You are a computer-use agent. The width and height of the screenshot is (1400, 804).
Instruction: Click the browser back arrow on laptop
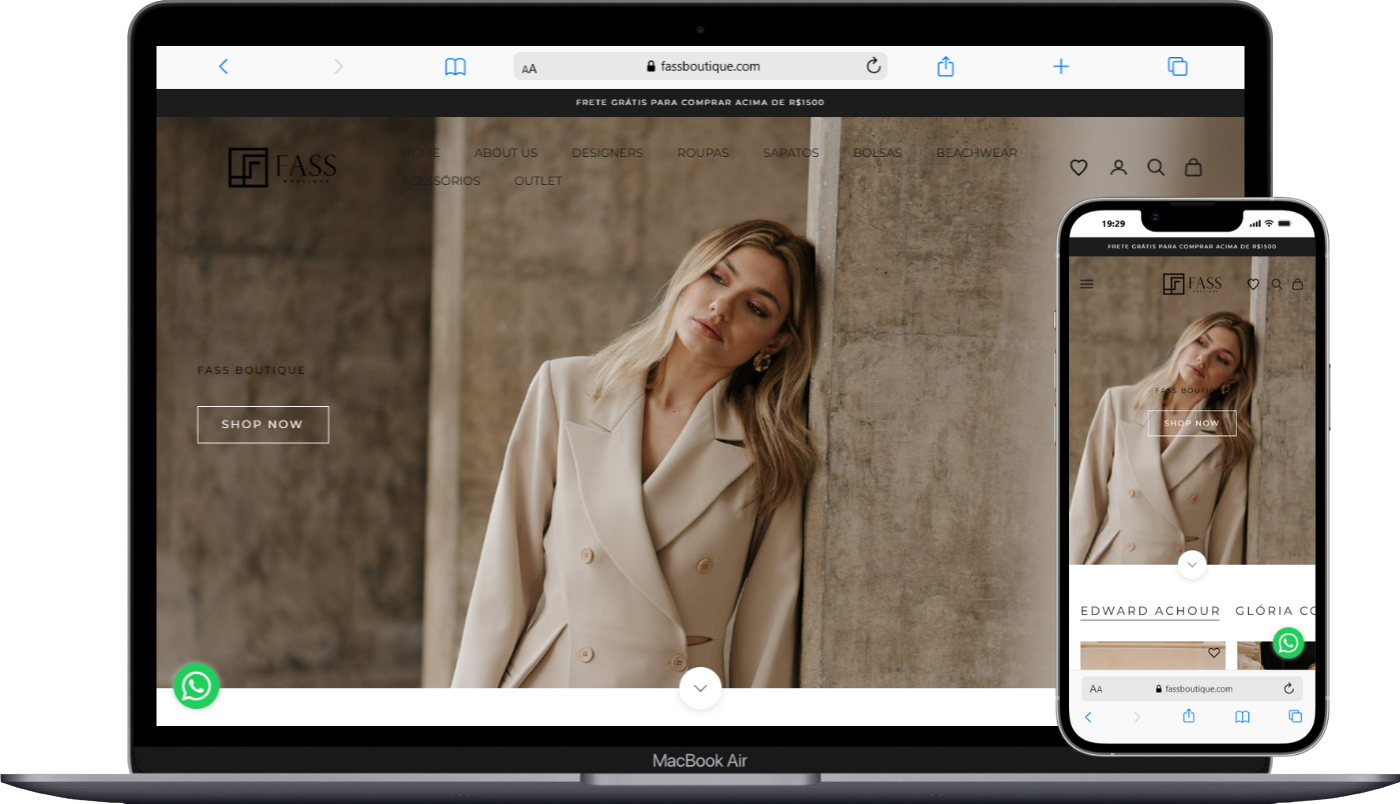point(224,67)
